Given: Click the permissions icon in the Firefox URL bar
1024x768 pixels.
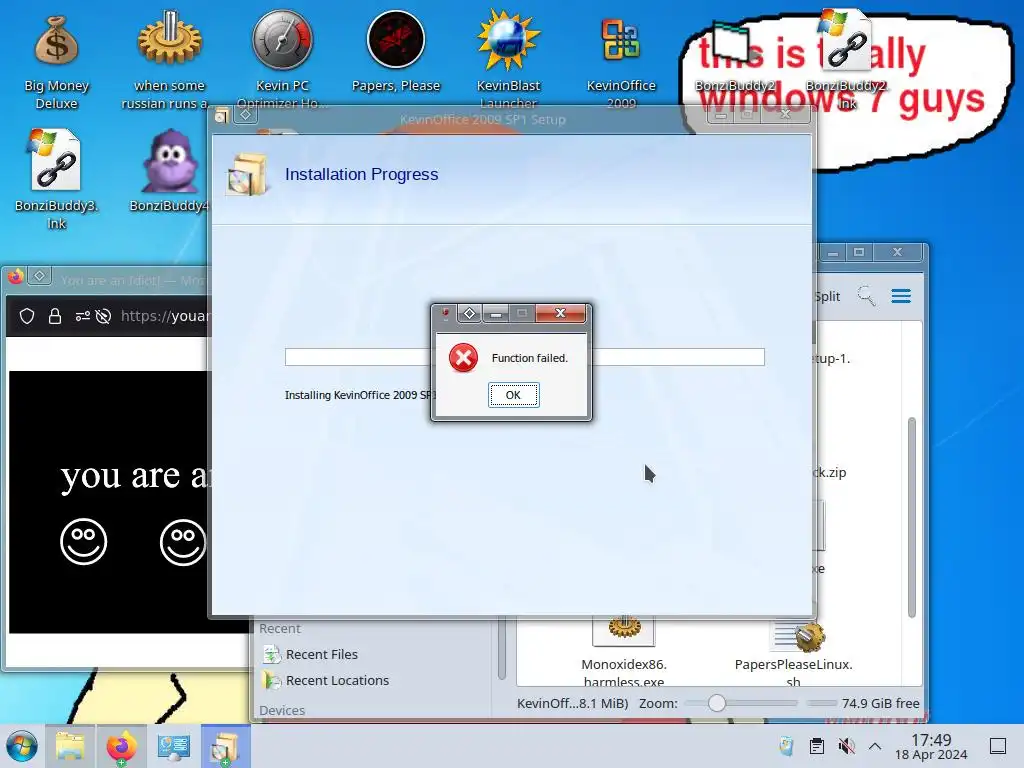Looking at the screenshot, I should click(82, 317).
